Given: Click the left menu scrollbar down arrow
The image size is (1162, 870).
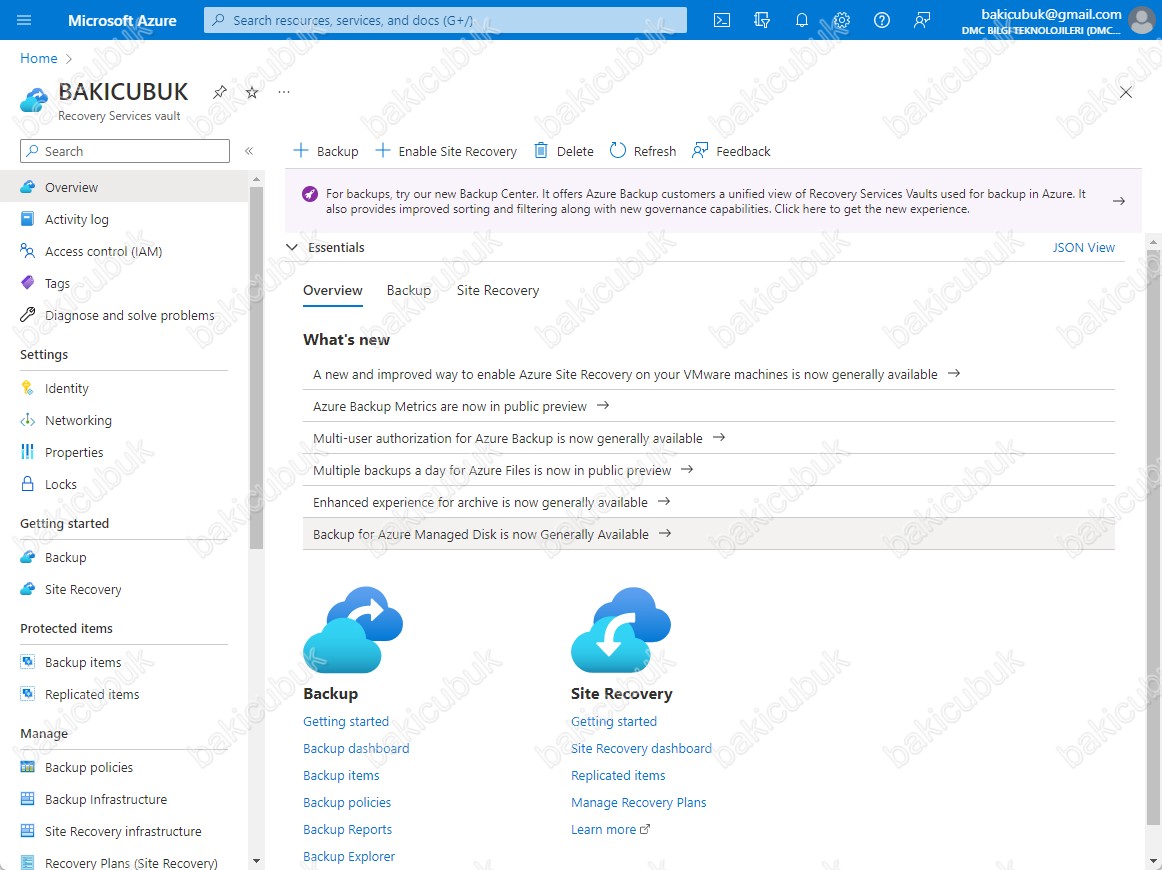Looking at the screenshot, I should point(256,861).
